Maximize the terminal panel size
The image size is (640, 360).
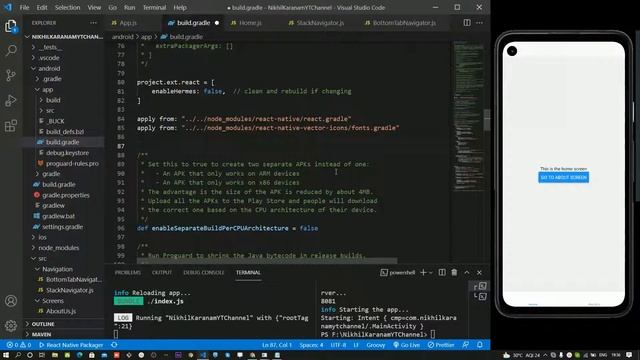coord(467,272)
